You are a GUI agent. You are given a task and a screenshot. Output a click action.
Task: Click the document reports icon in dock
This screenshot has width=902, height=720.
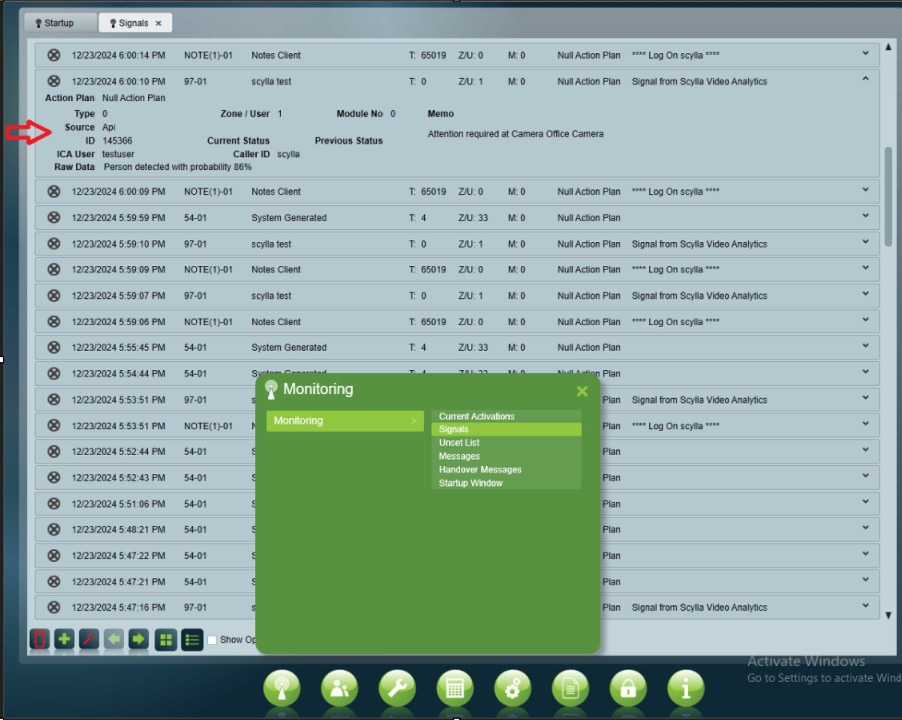coord(570,688)
